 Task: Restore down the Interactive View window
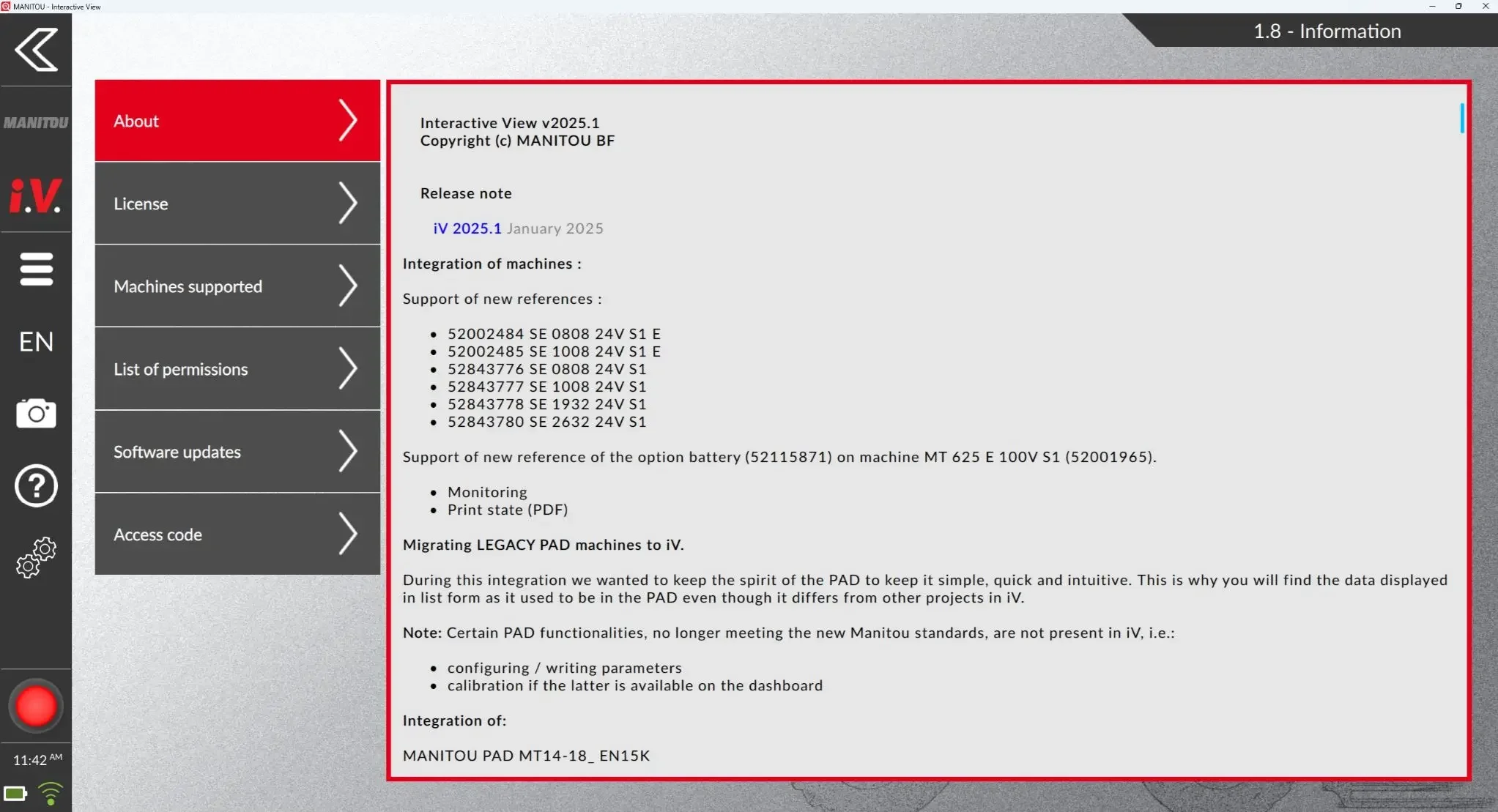coord(1458,7)
